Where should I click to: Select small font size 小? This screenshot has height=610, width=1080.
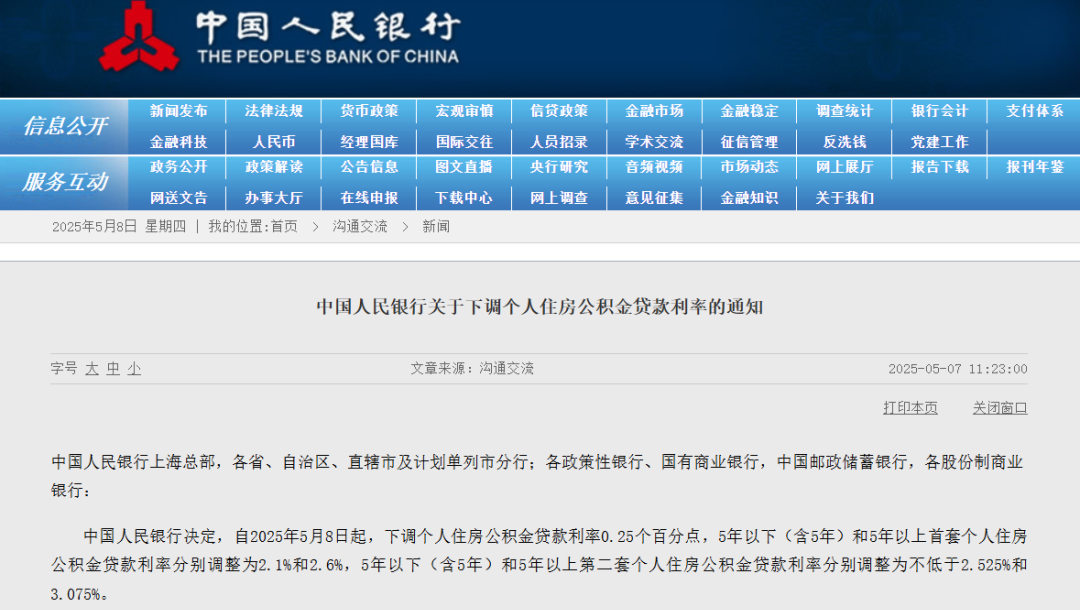(134, 369)
